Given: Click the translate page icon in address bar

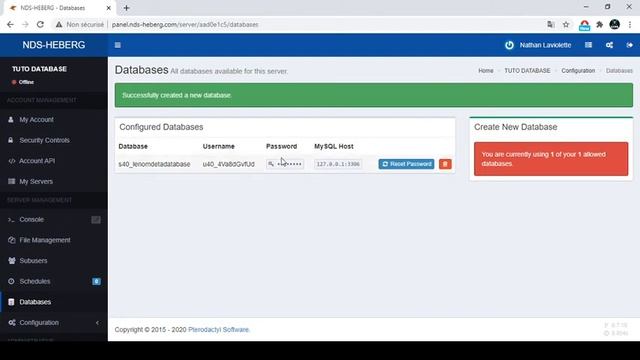Looking at the screenshot, I should (x=551, y=24).
